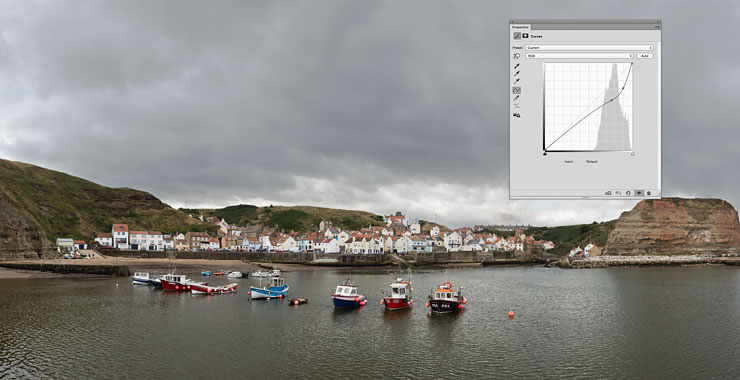This screenshot has height=380, width=740.
Task: Select the layer mask icon beside Curves
Action: 525,36
